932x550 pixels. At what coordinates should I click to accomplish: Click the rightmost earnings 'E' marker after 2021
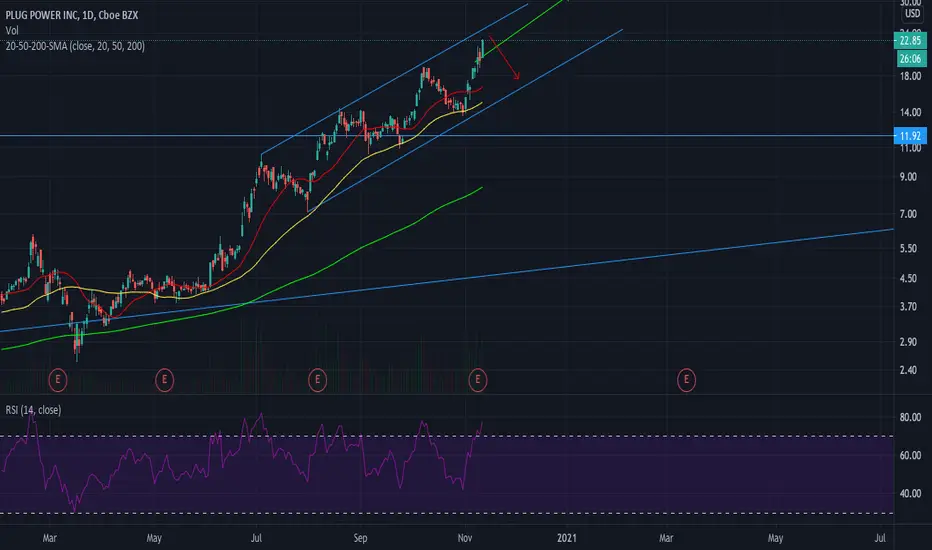tap(686, 379)
